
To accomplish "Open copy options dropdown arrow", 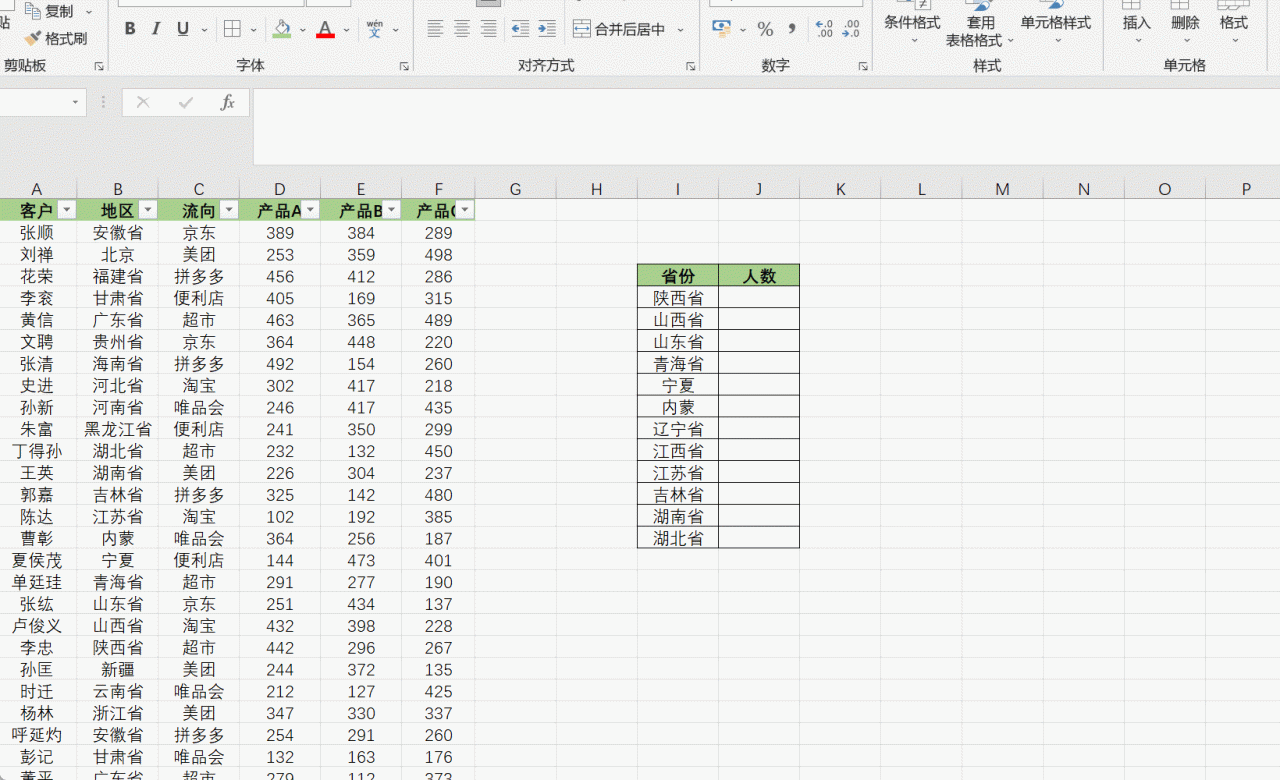I will (x=88, y=12).
